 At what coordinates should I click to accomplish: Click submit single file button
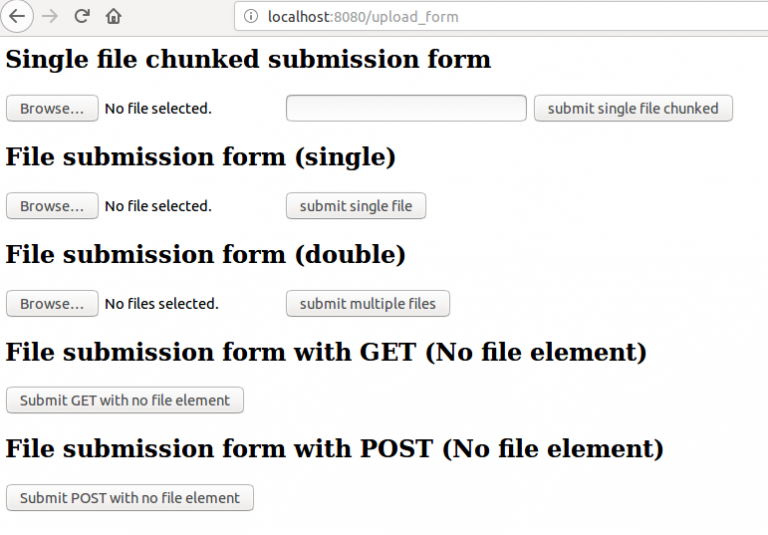[356, 206]
